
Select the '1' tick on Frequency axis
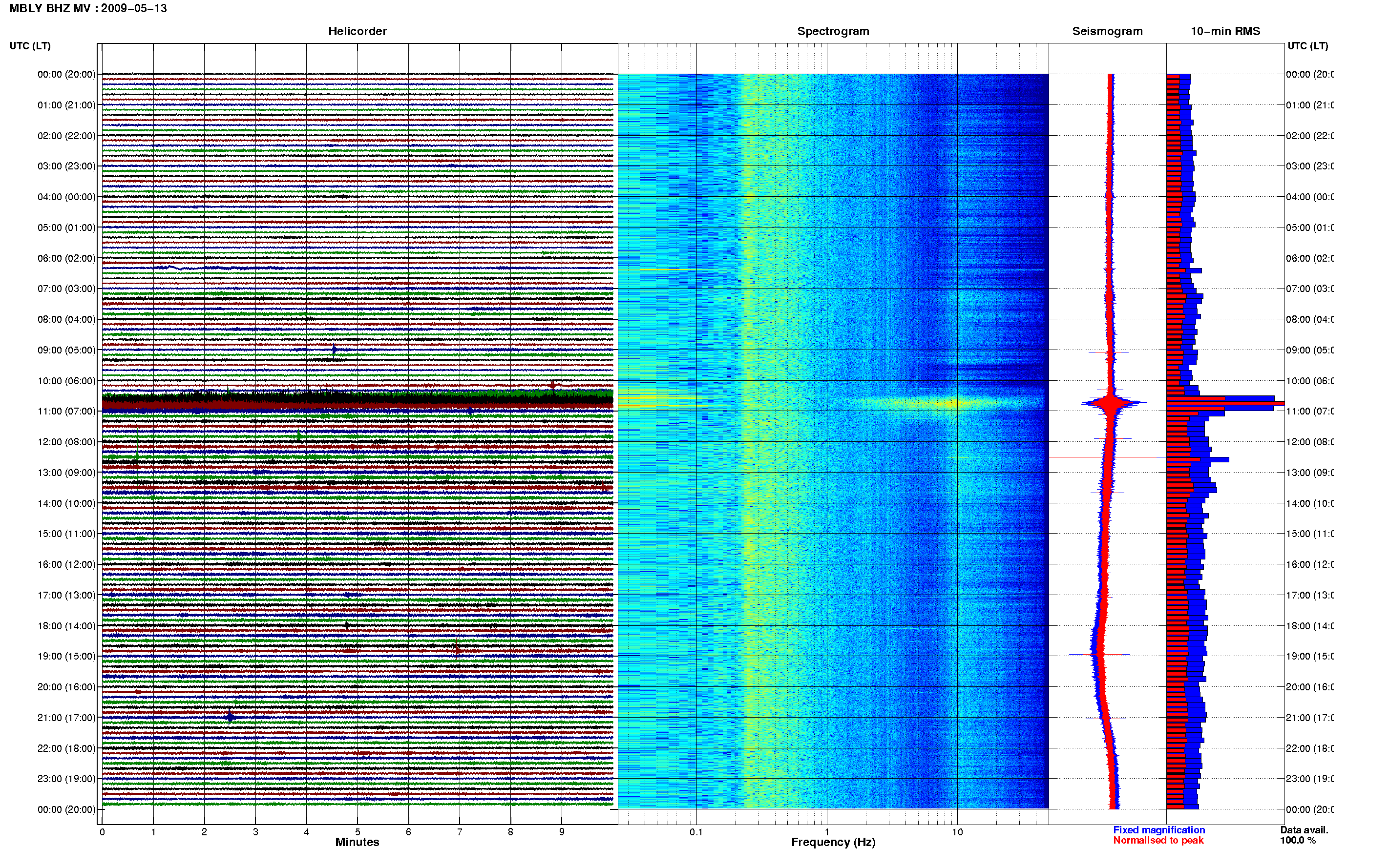pos(827,832)
